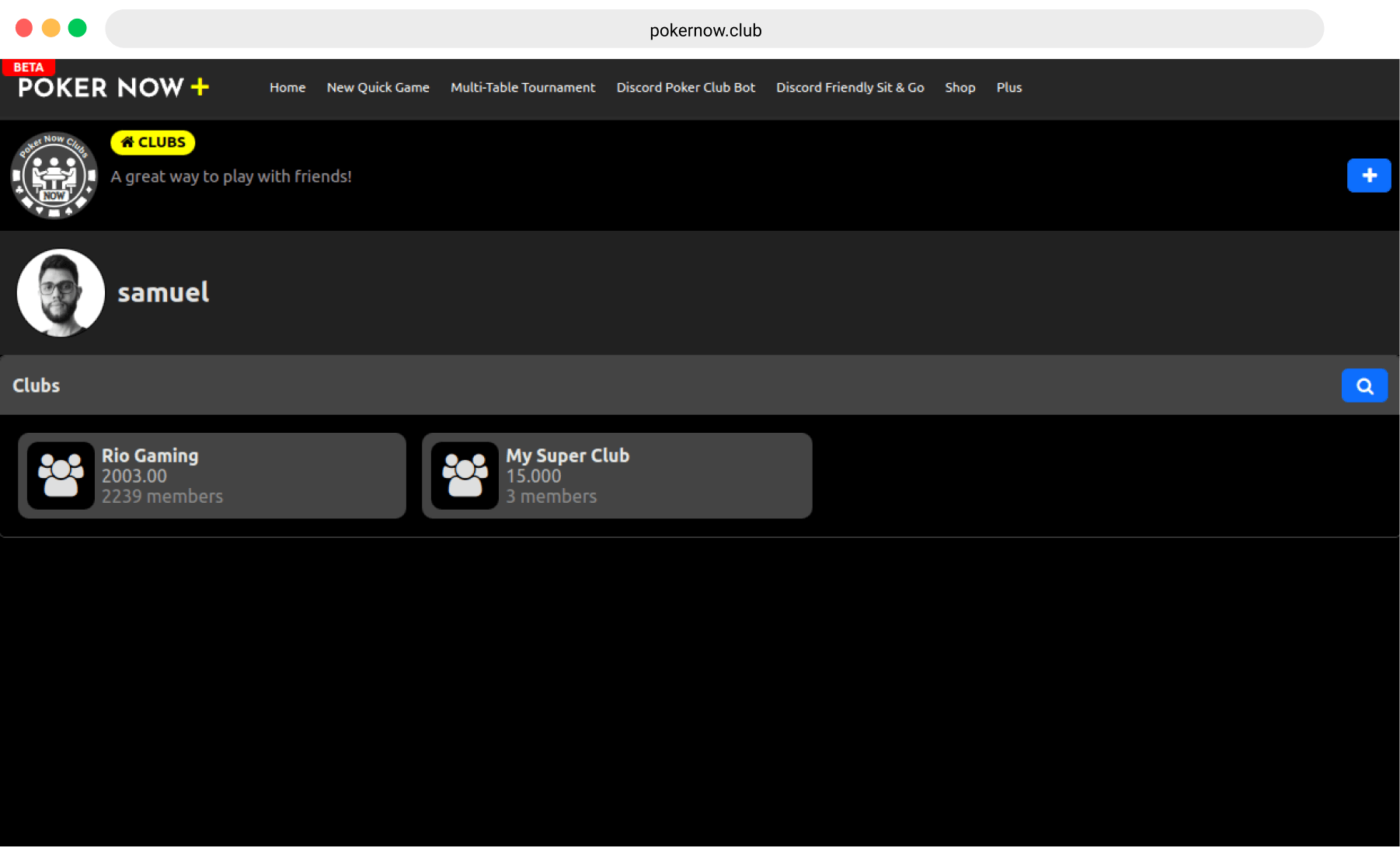Open the Rio Gaming club card
The width and height of the screenshot is (1400, 847).
[x=212, y=475]
